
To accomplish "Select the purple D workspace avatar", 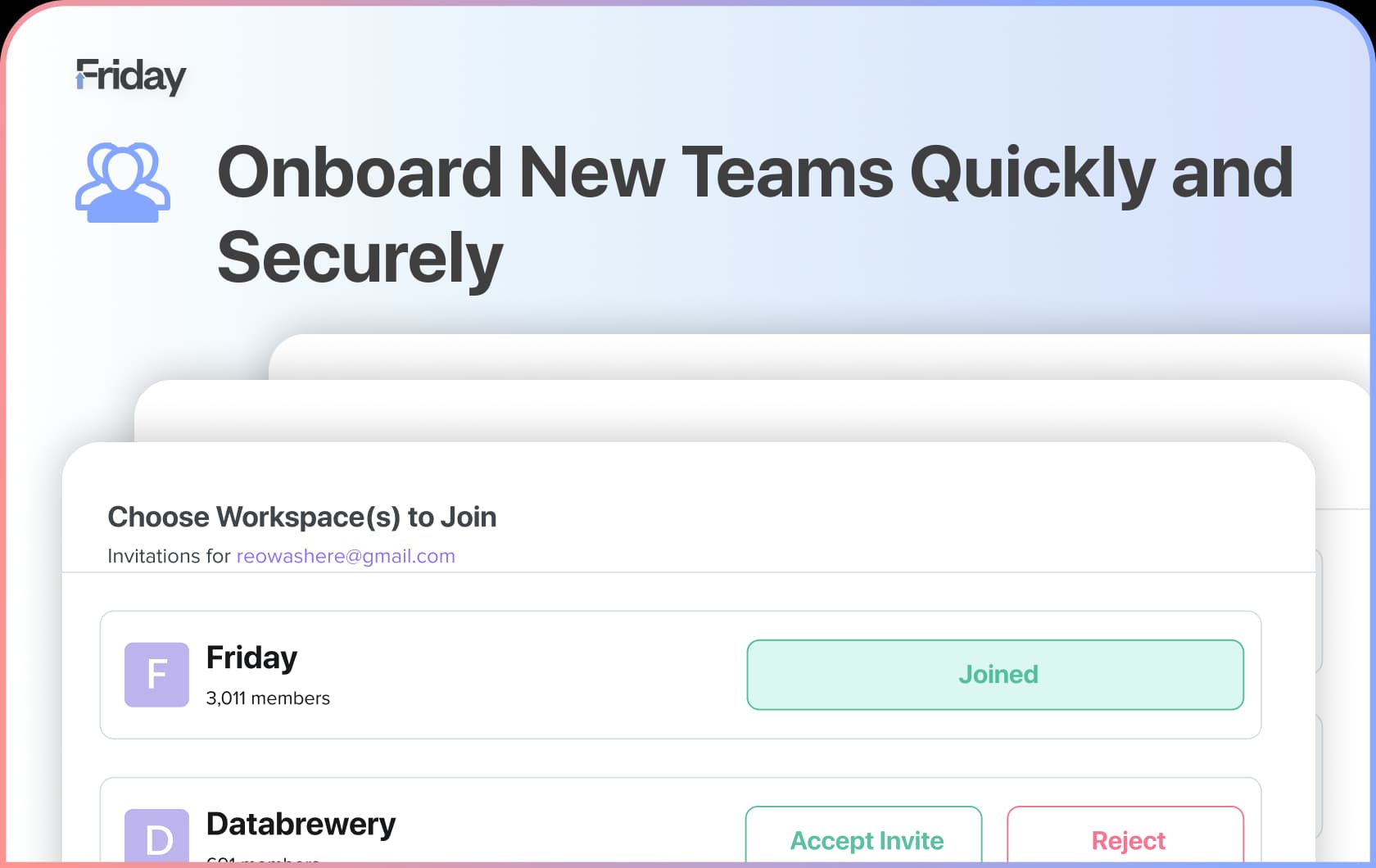I will pyautogui.click(x=156, y=836).
